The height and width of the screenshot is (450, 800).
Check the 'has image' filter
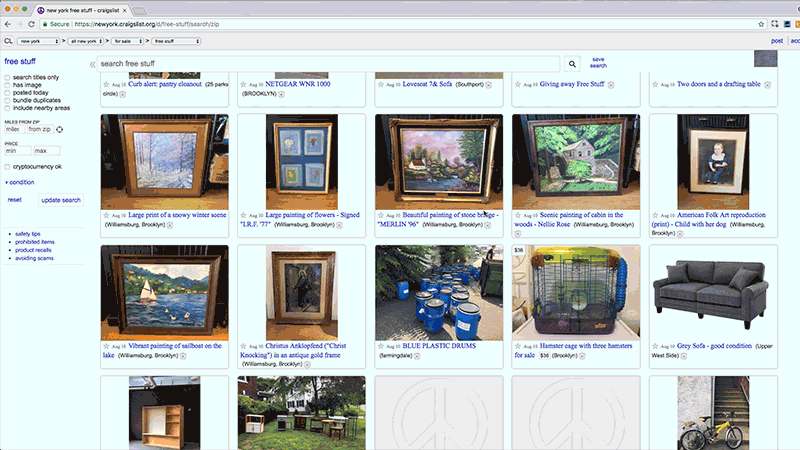coord(8,85)
